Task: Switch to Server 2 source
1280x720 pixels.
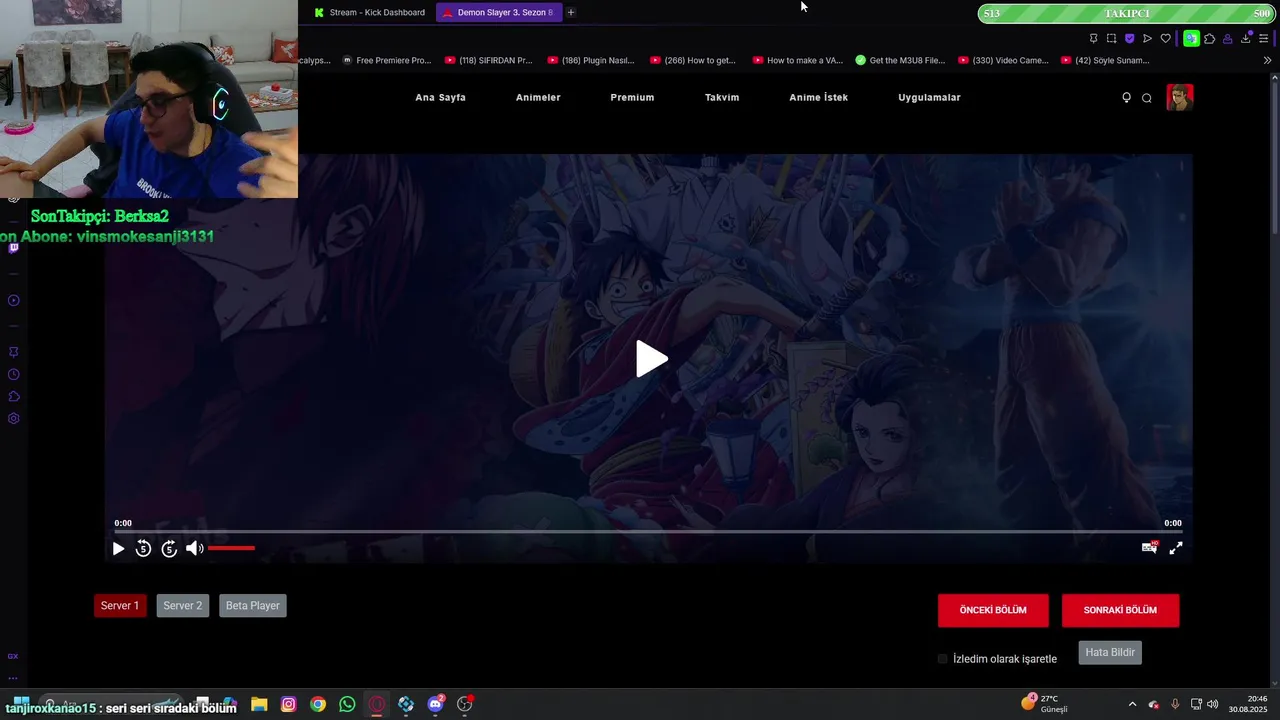Action: tap(183, 606)
